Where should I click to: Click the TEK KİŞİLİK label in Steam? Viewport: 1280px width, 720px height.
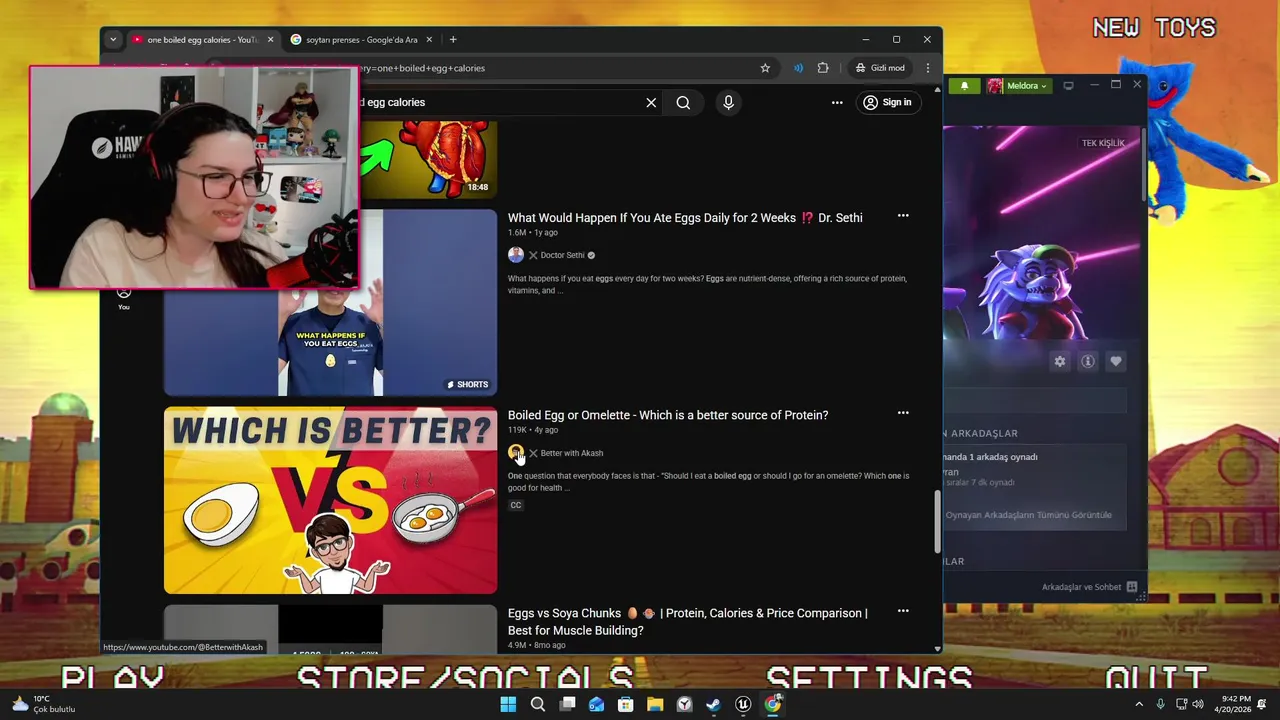point(1103,143)
